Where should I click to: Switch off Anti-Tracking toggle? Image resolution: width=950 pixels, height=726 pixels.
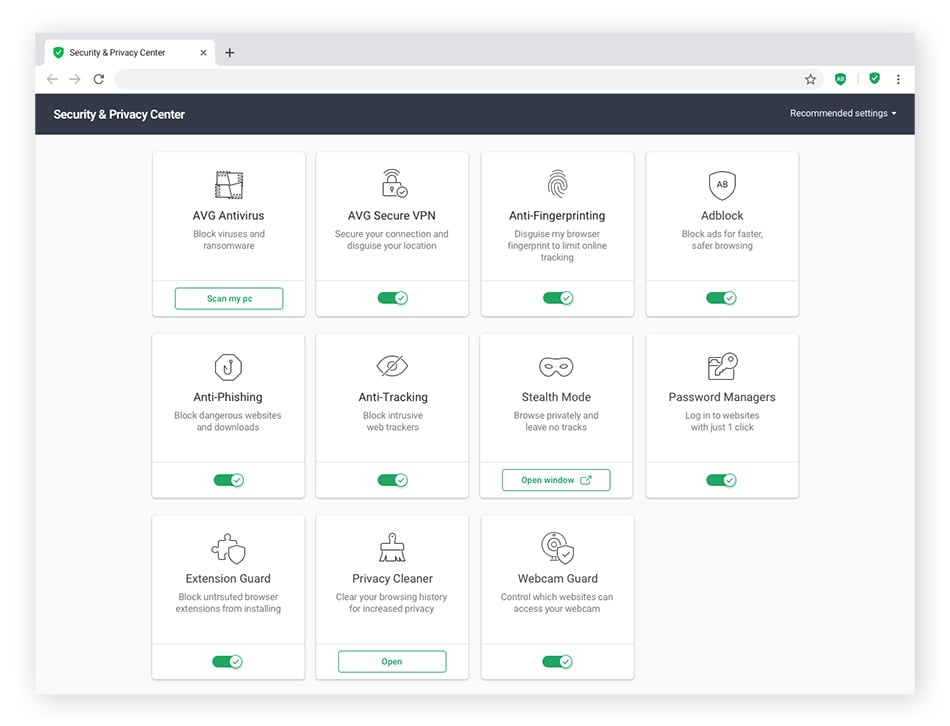(x=393, y=480)
